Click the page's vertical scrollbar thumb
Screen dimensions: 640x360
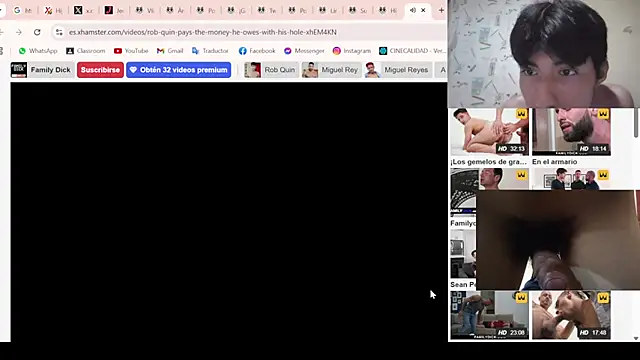pyautogui.click(x=636, y=122)
